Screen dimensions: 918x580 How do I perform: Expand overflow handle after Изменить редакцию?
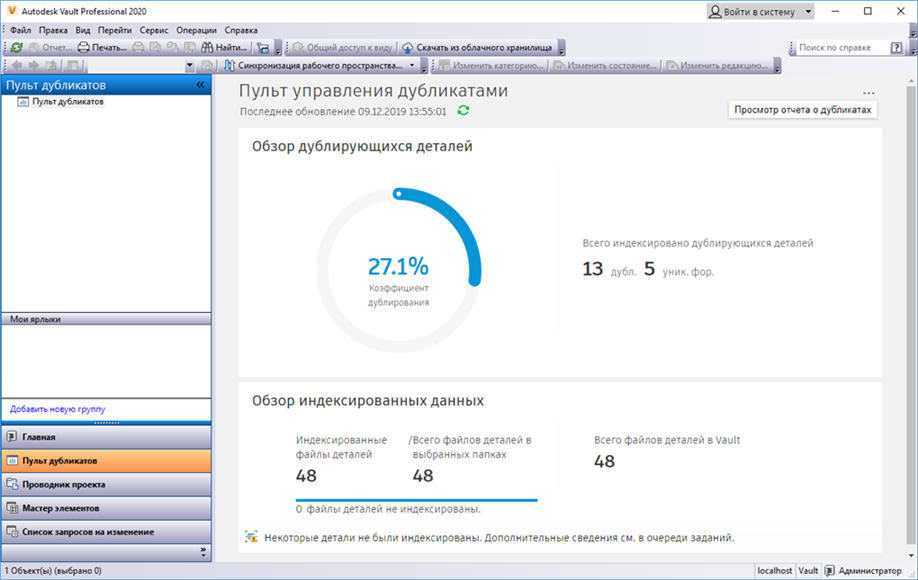(777, 66)
